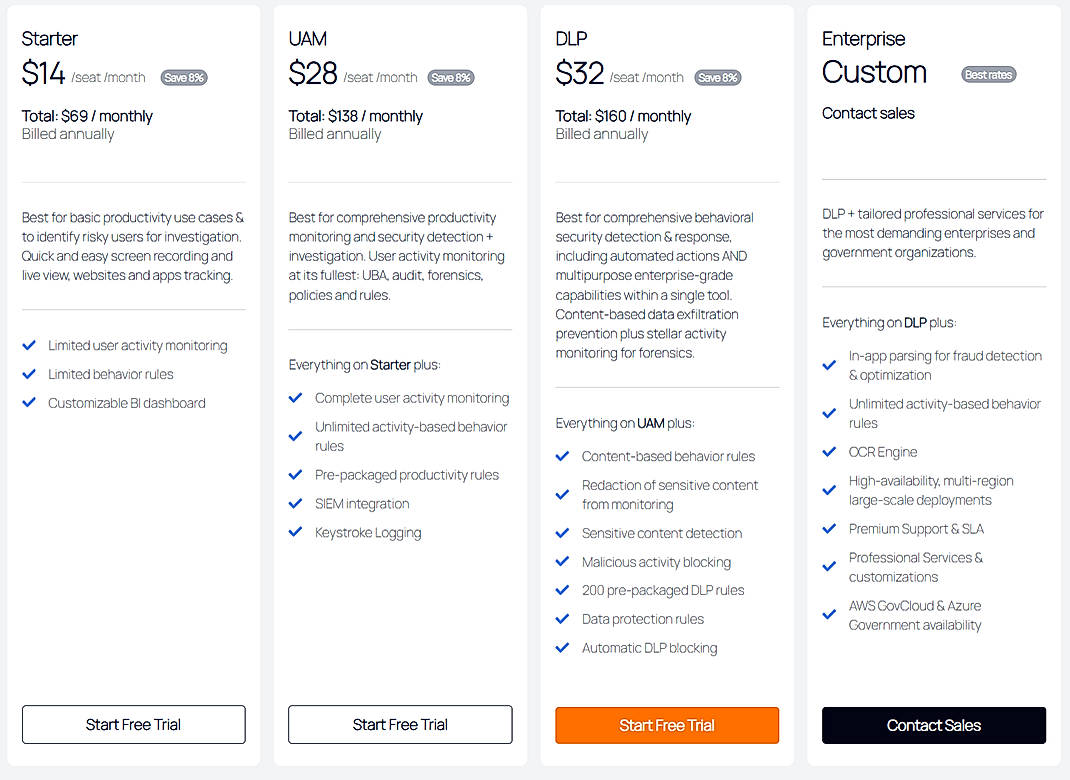Click Start Free Trial under the Starter plan
Viewport: 1070px width, 780px height.
pyautogui.click(x=133, y=724)
